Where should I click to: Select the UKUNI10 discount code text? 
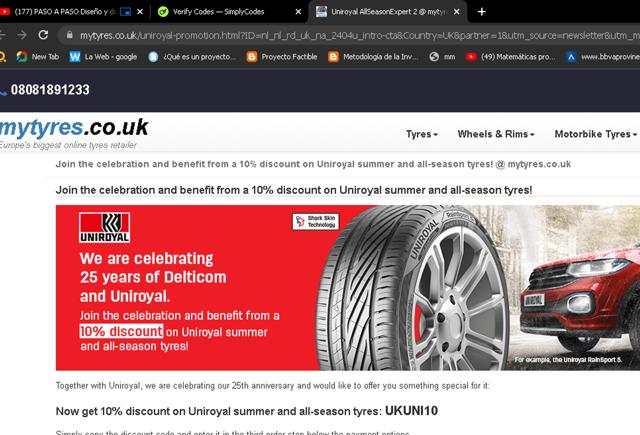[411, 411]
